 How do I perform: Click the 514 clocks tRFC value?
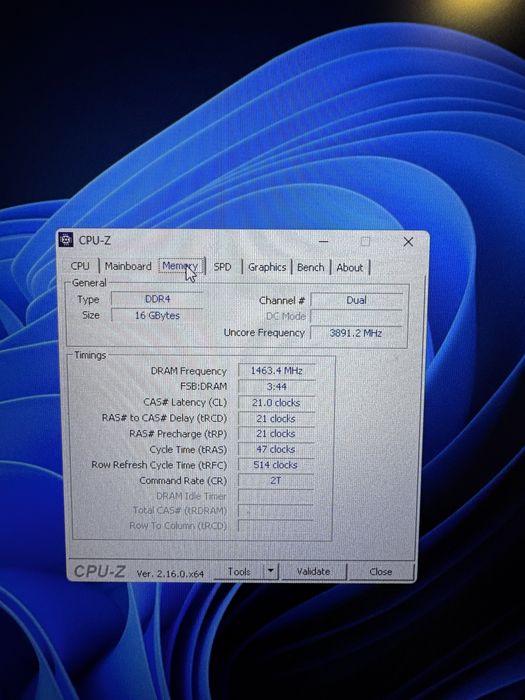tap(276, 465)
